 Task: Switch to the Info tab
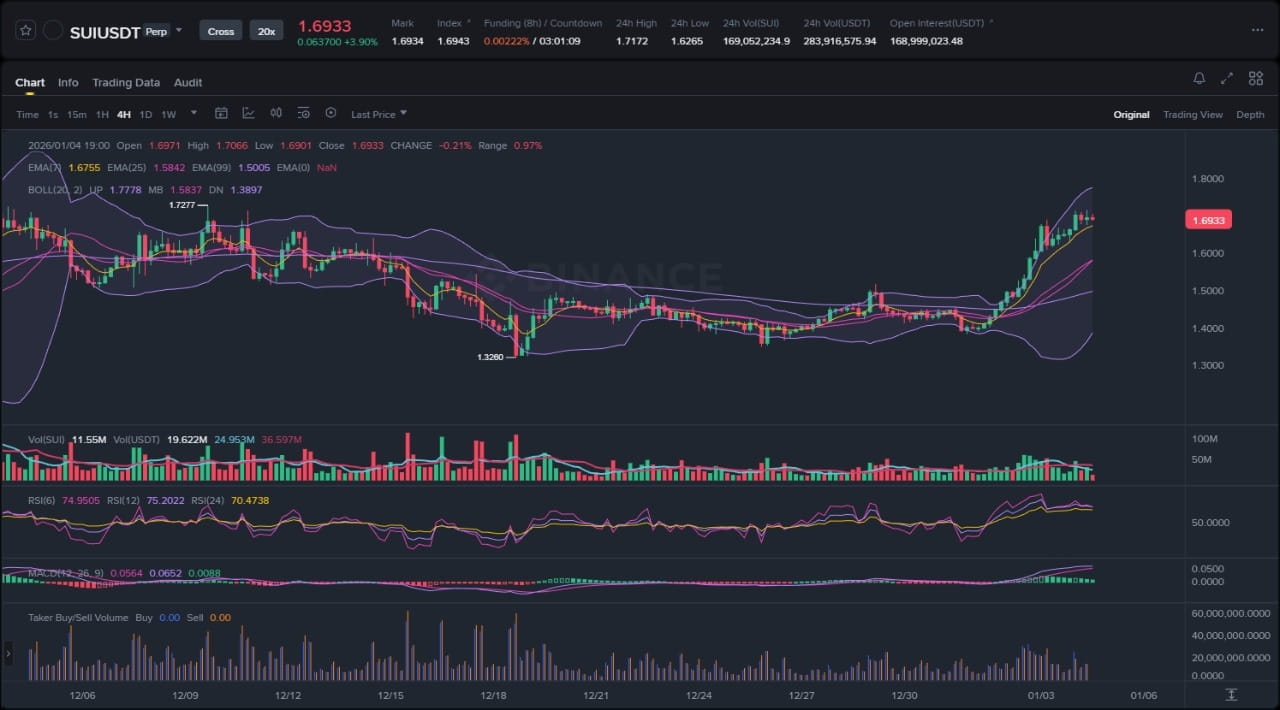[x=68, y=83]
